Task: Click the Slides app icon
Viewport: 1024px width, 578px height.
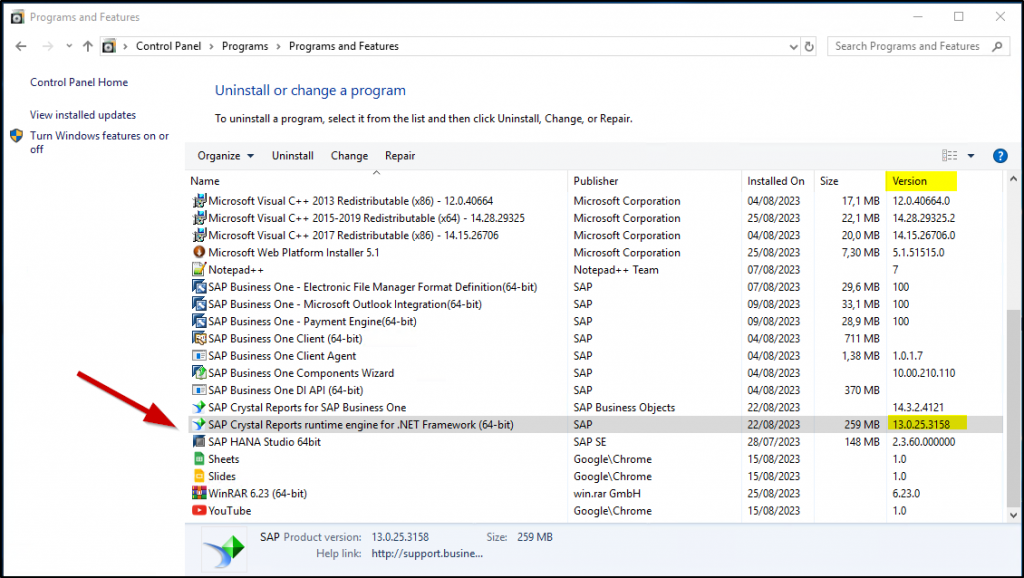Action: pyautogui.click(x=198, y=477)
